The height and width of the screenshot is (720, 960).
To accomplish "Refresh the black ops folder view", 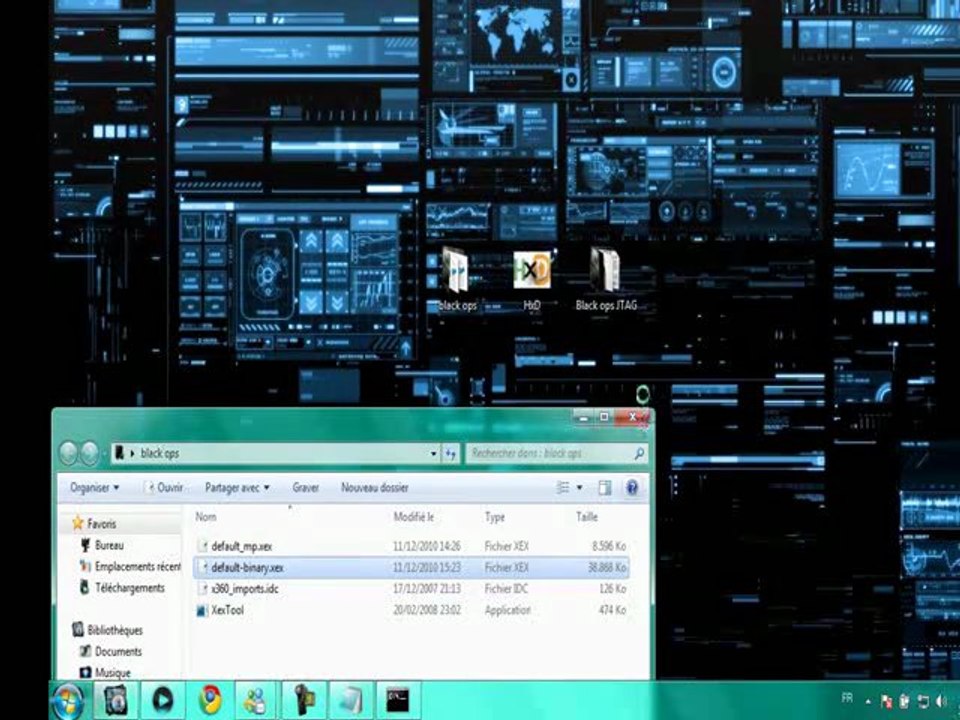I will coord(451,454).
